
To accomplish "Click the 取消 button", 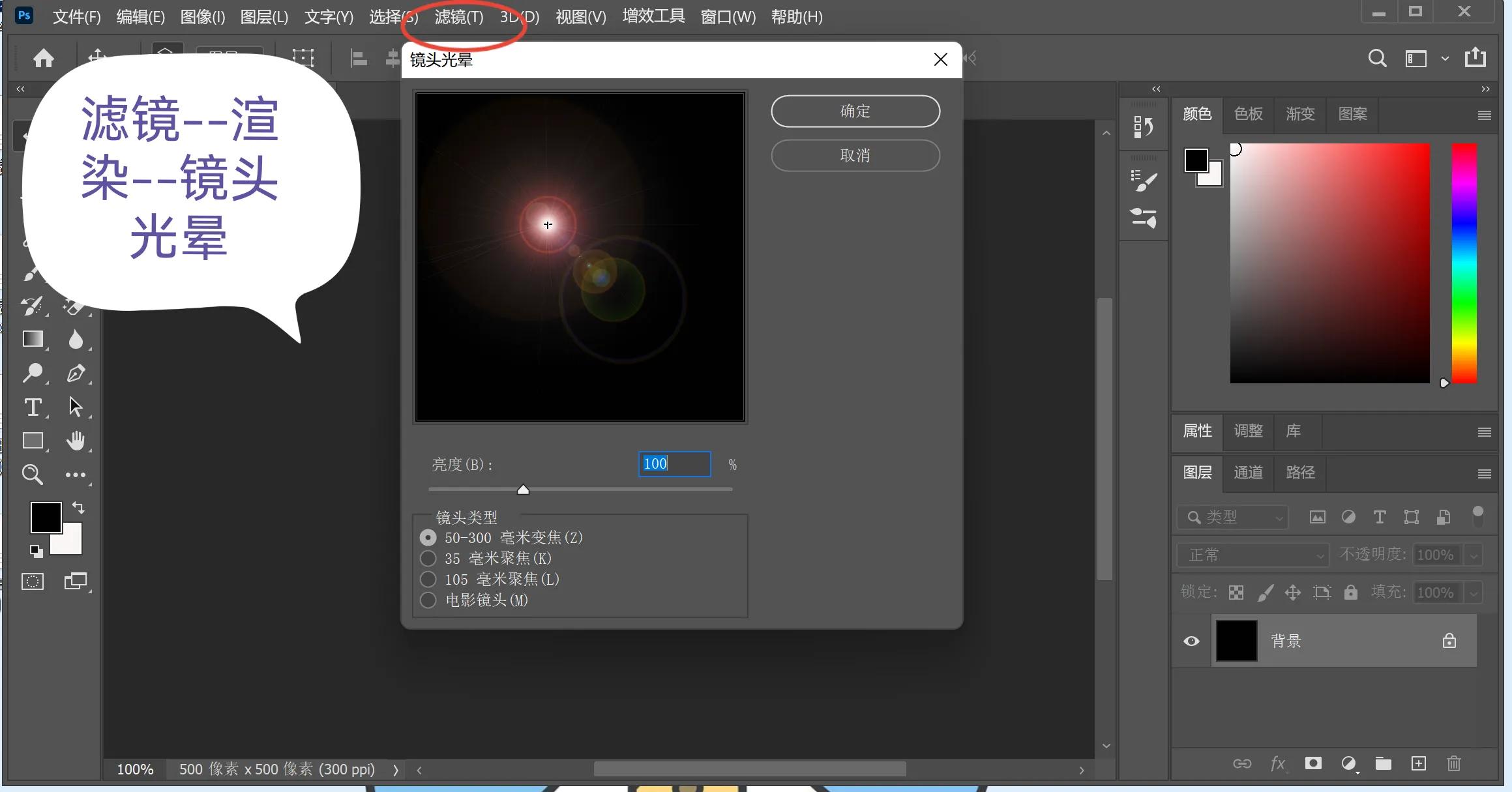I will [855, 155].
